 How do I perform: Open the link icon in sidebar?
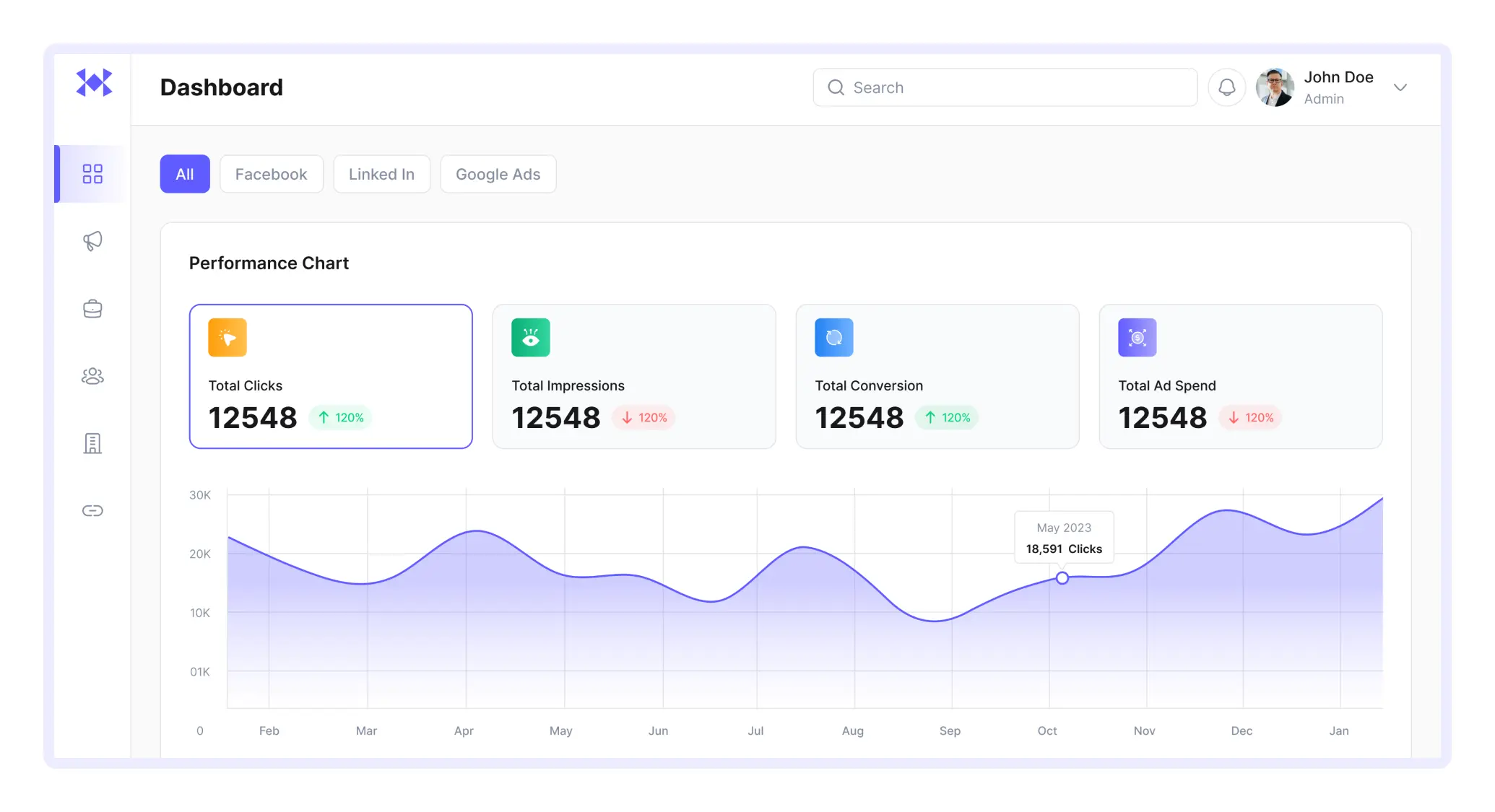click(x=92, y=511)
